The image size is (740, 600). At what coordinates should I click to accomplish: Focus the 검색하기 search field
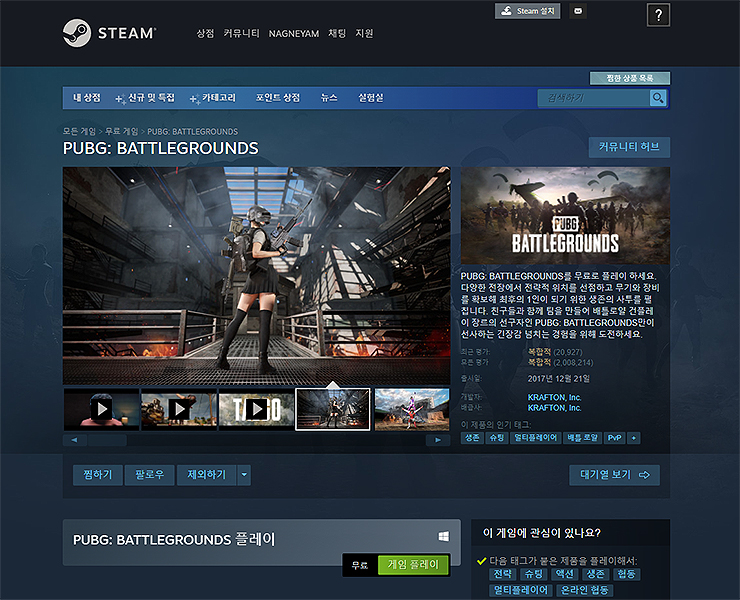pos(594,98)
